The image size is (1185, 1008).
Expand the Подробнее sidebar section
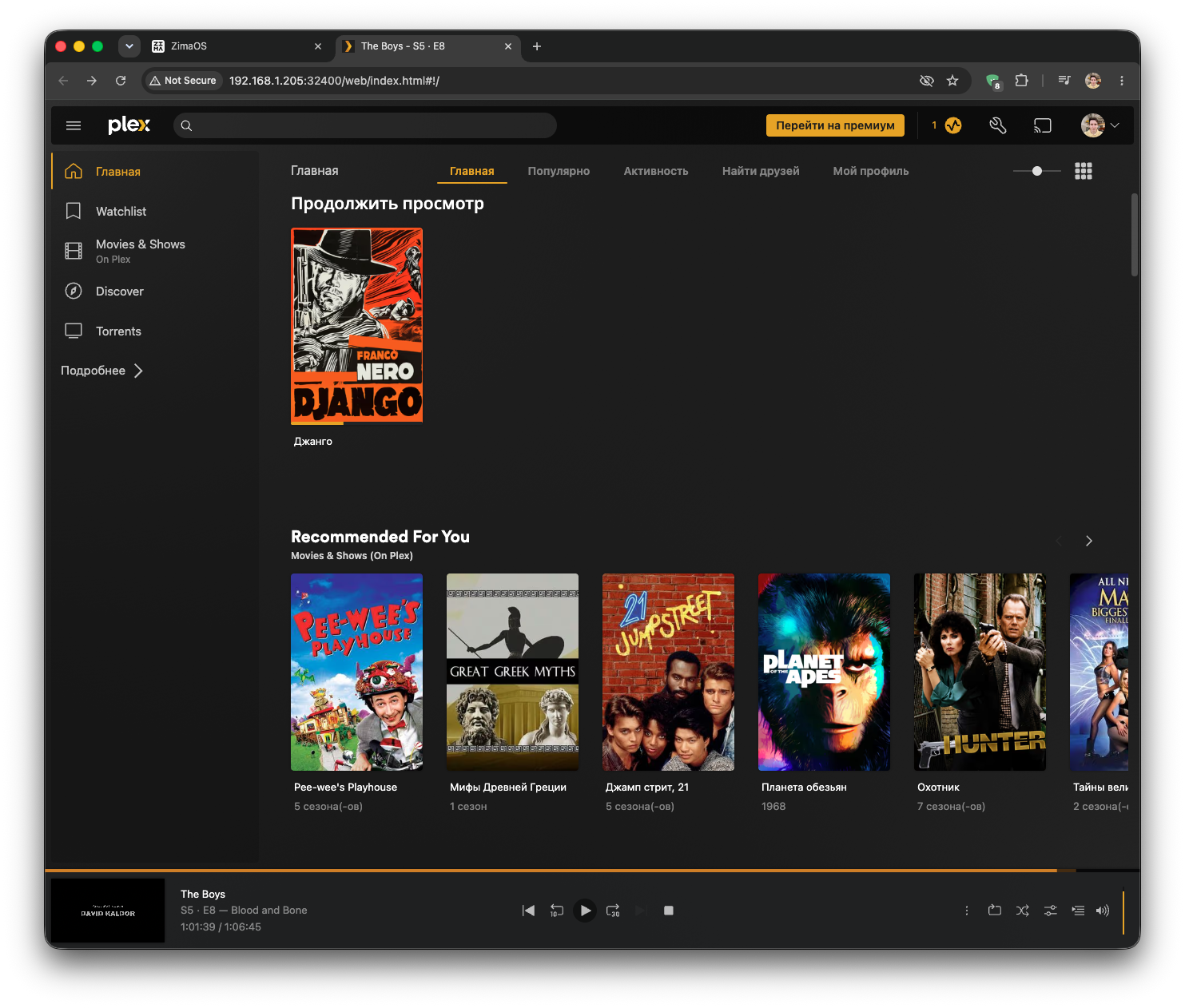(x=102, y=371)
